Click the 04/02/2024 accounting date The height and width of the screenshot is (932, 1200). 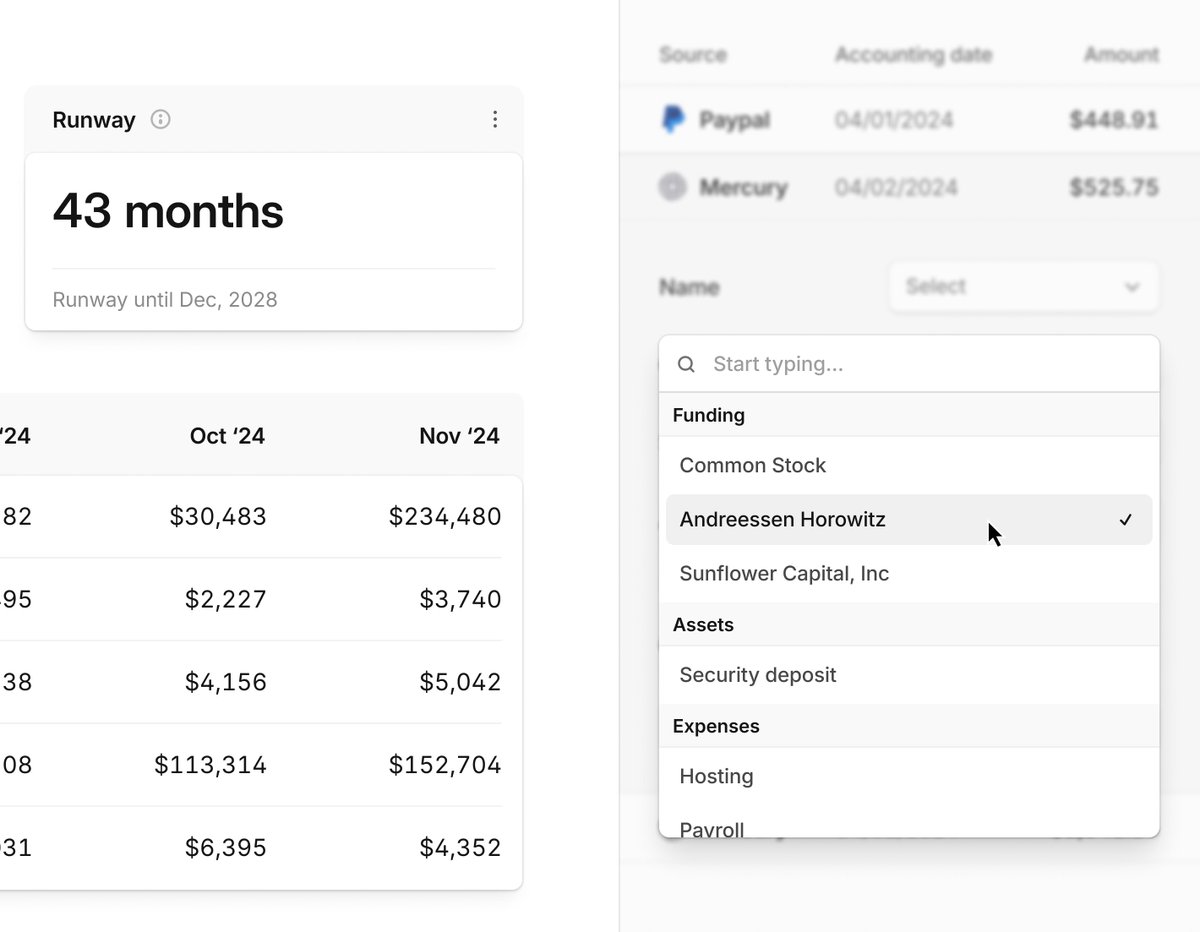click(896, 187)
